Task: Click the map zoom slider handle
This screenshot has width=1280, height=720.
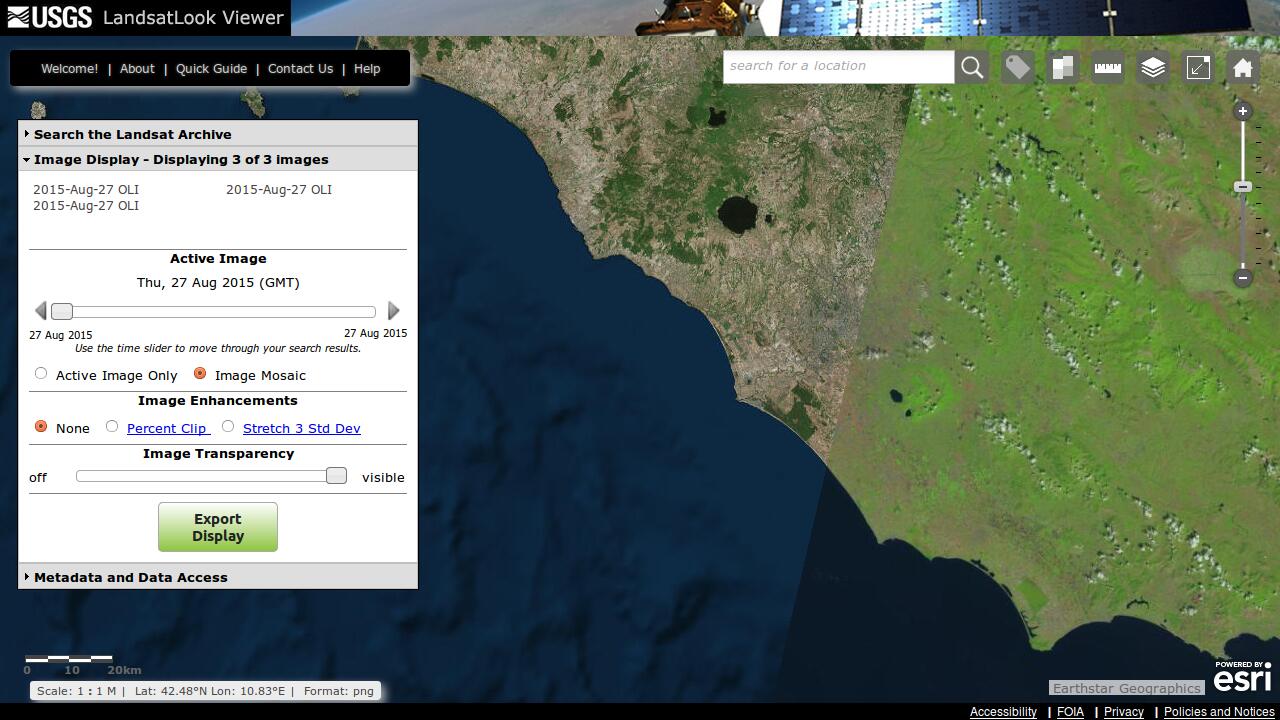Action: (x=1243, y=187)
